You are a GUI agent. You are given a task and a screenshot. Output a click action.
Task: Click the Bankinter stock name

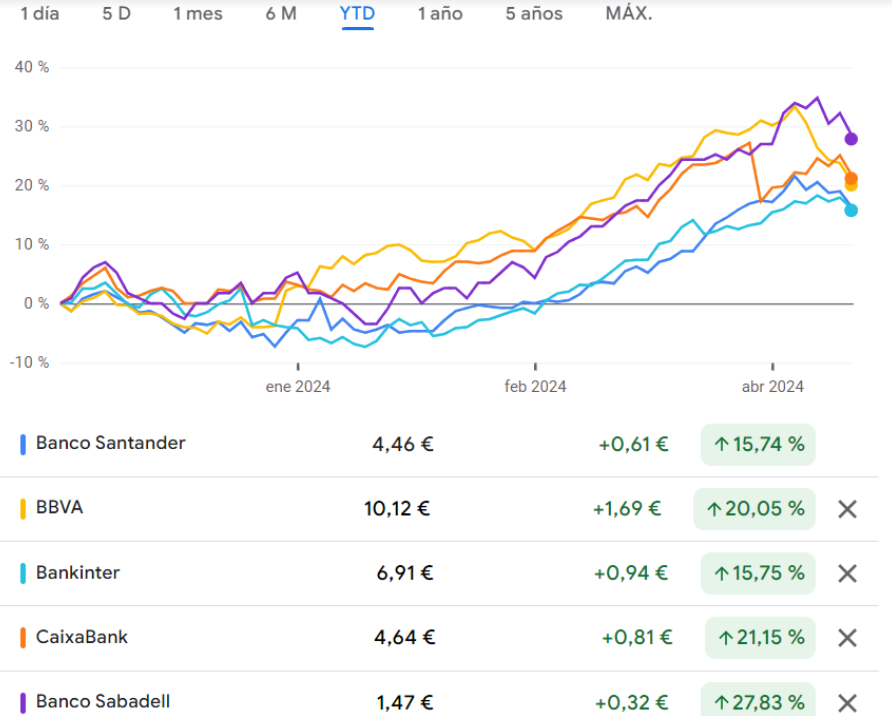[x=77, y=573]
